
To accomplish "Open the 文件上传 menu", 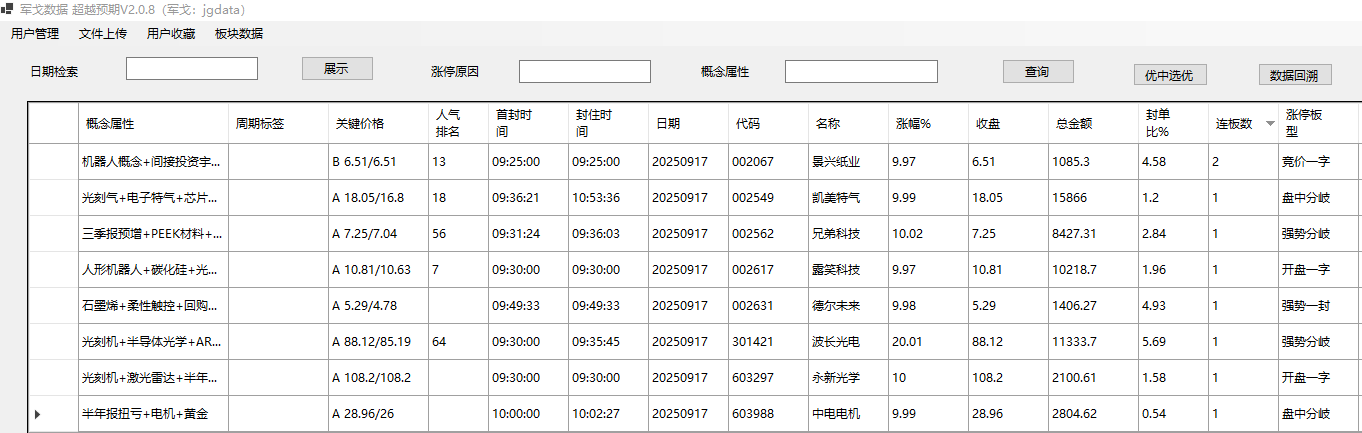I will click(103, 34).
